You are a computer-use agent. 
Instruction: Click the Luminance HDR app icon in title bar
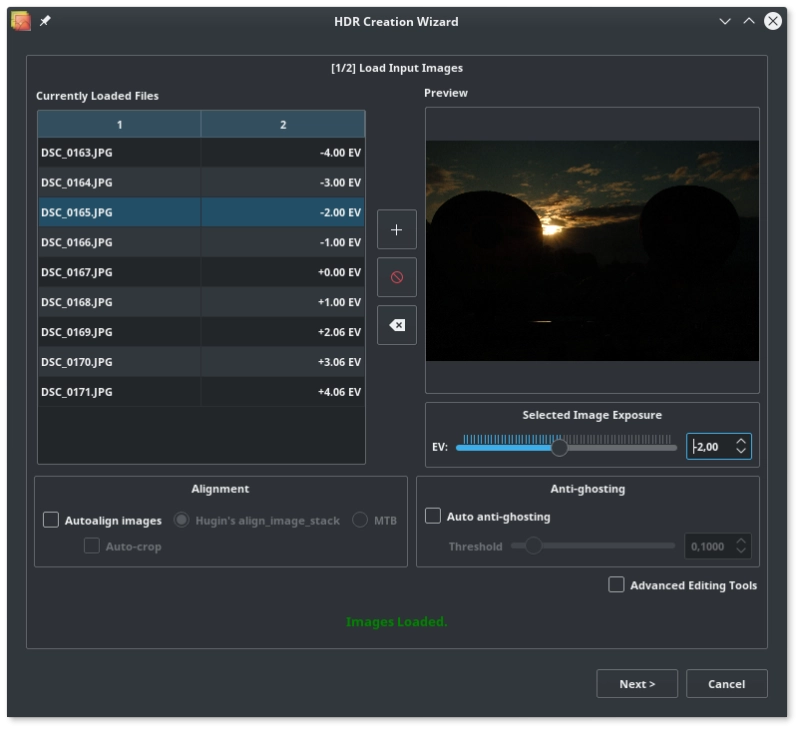coord(21,21)
